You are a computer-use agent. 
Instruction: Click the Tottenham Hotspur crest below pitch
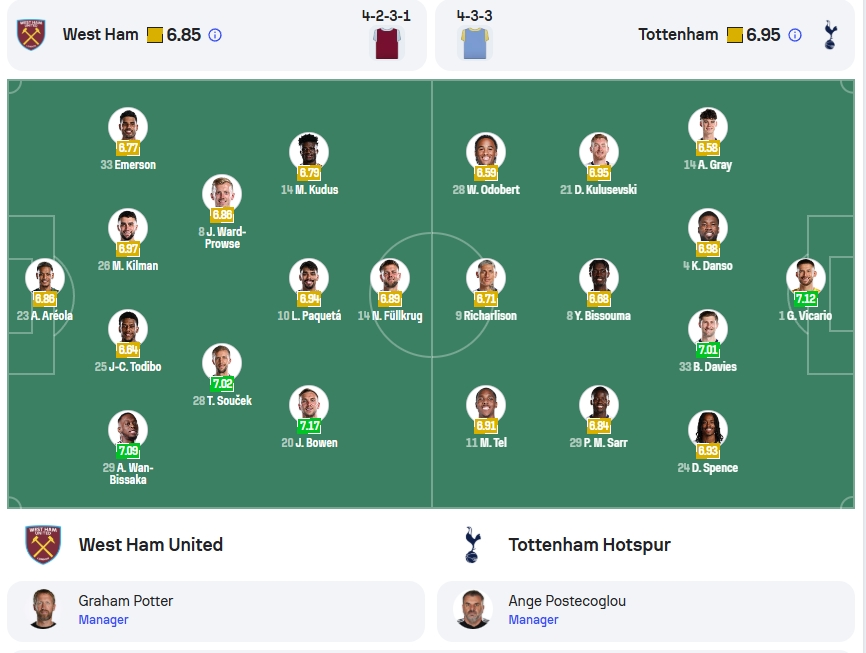tap(473, 545)
